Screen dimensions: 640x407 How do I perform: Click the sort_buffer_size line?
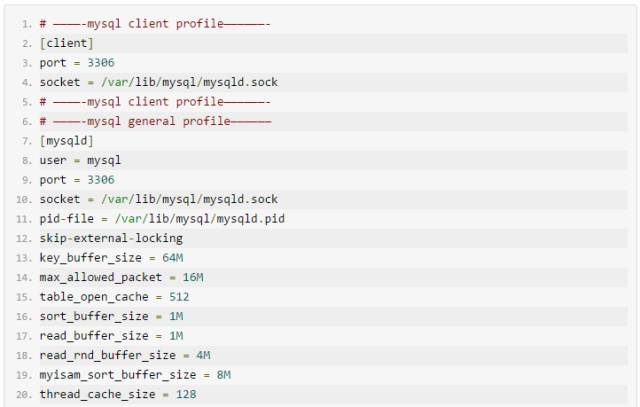[111, 316]
